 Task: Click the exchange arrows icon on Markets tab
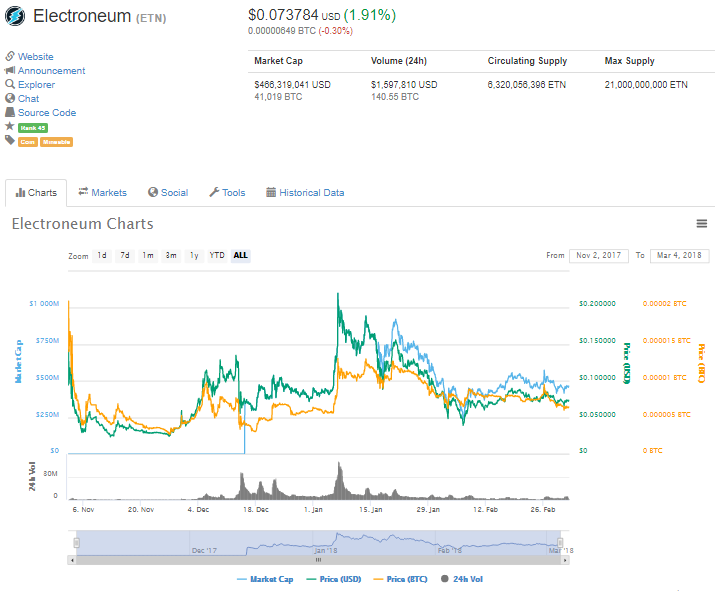(83, 192)
